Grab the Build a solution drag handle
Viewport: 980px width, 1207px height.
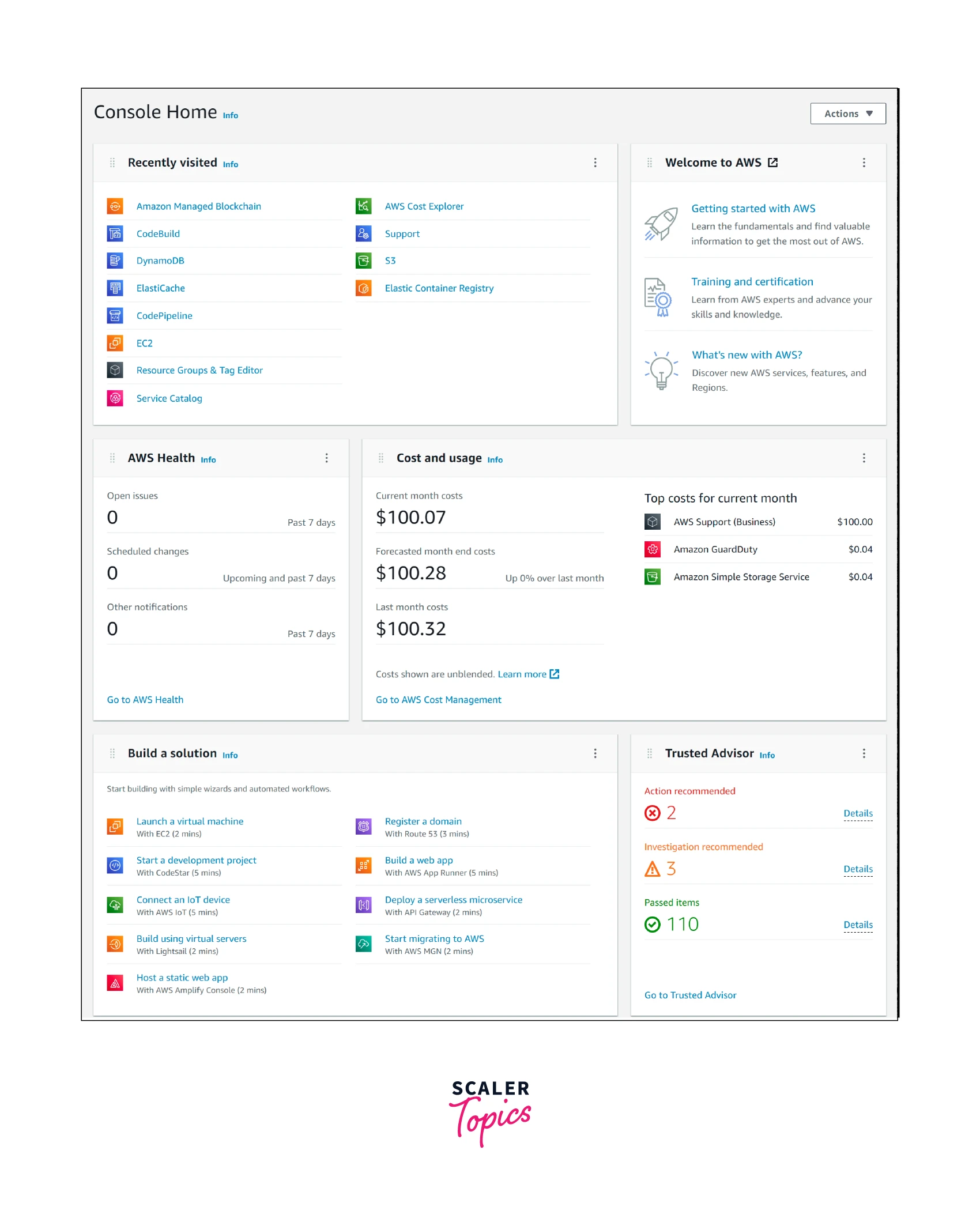(x=112, y=753)
